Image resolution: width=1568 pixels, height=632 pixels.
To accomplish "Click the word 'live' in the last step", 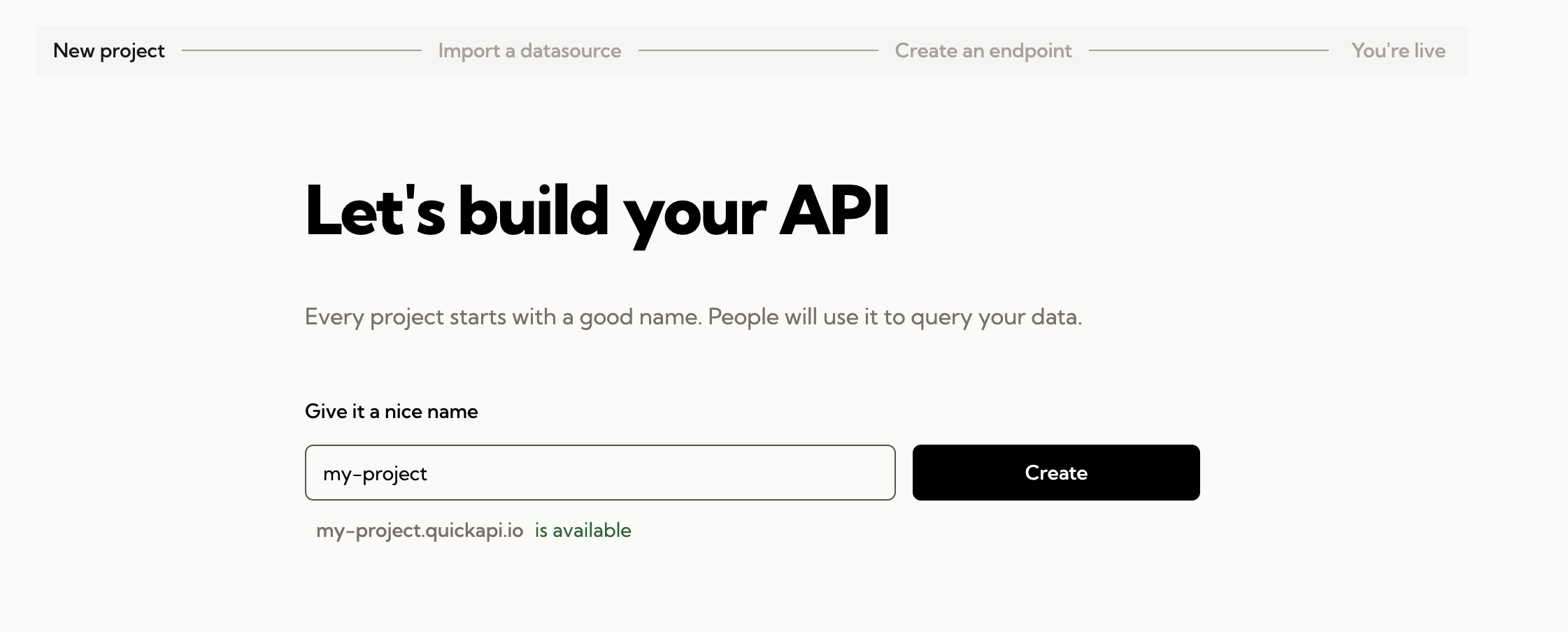I will pyautogui.click(x=1430, y=50).
